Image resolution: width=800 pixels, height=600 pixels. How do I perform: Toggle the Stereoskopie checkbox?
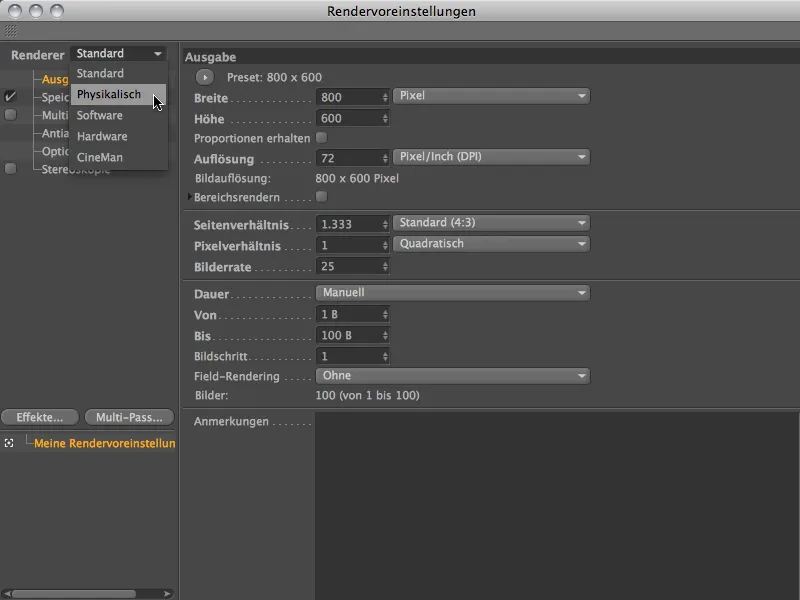click(x=10, y=168)
